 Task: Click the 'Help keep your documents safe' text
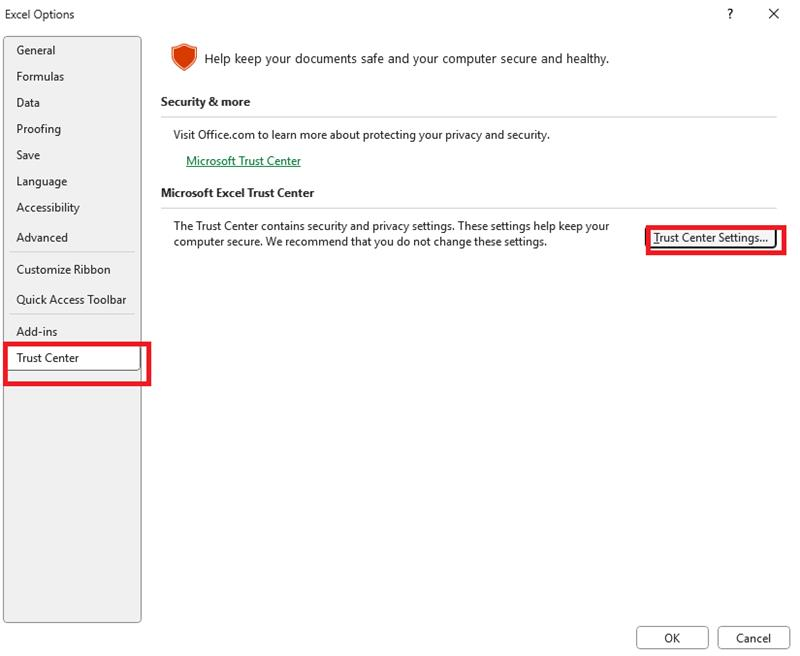pos(407,59)
